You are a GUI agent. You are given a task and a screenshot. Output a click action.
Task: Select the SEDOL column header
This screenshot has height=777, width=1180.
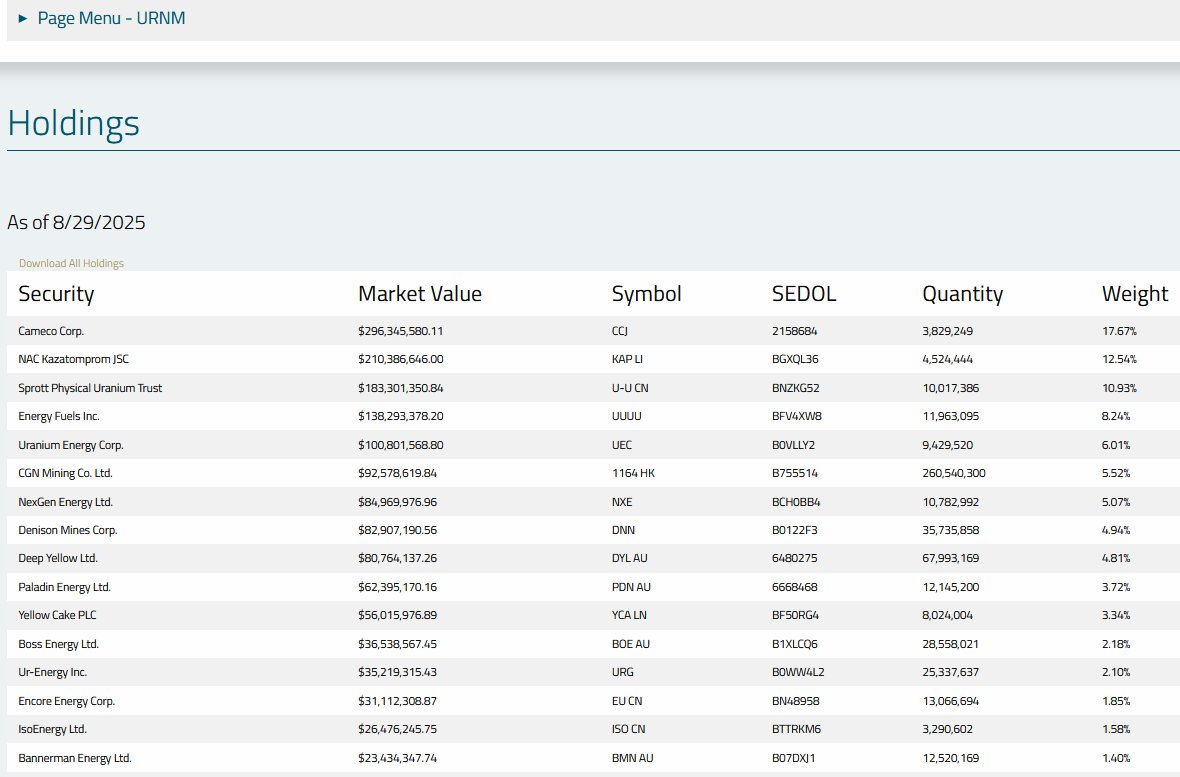tap(804, 294)
